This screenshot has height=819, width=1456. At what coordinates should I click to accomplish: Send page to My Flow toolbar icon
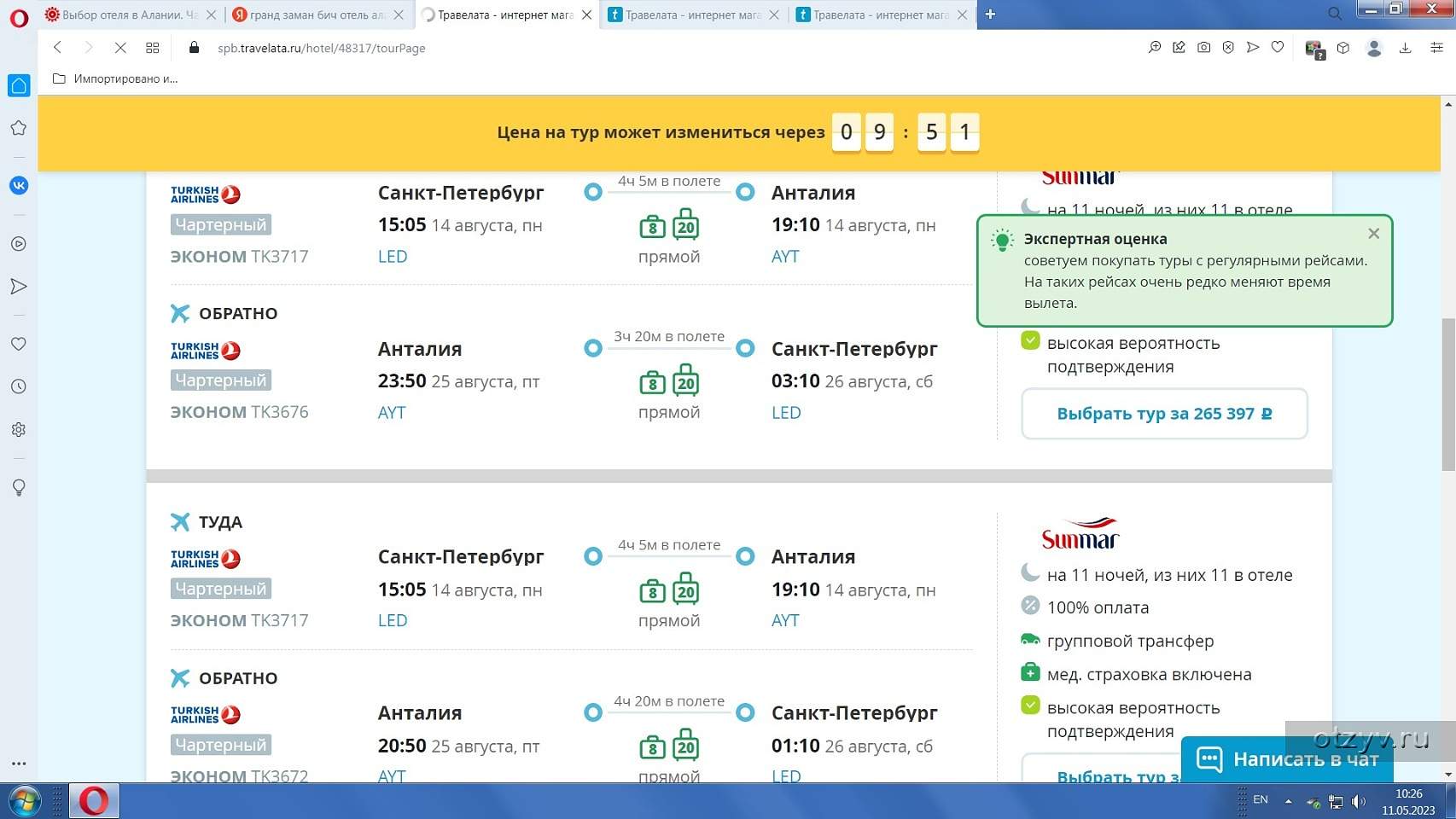pos(1253,48)
